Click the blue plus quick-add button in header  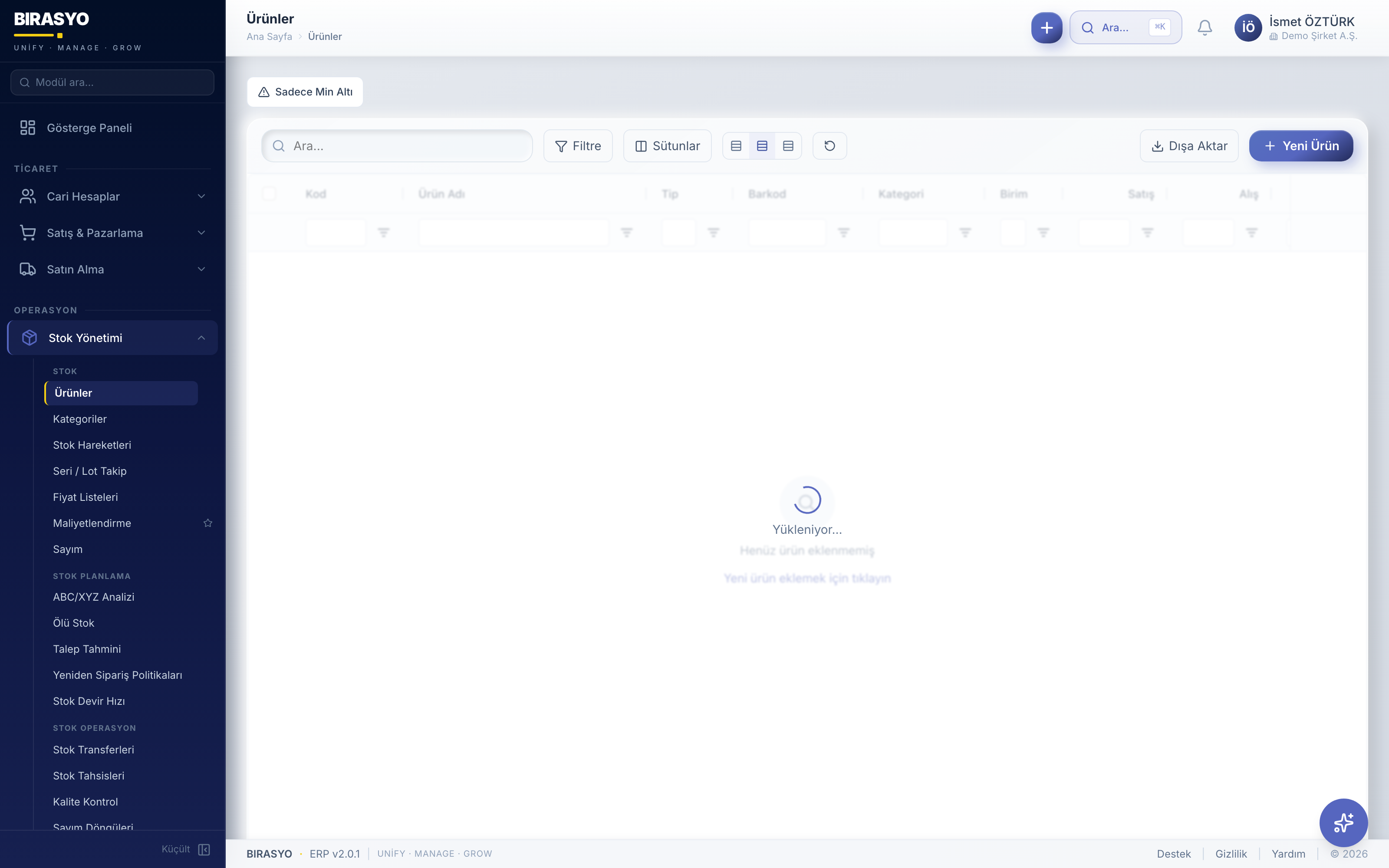point(1047,27)
